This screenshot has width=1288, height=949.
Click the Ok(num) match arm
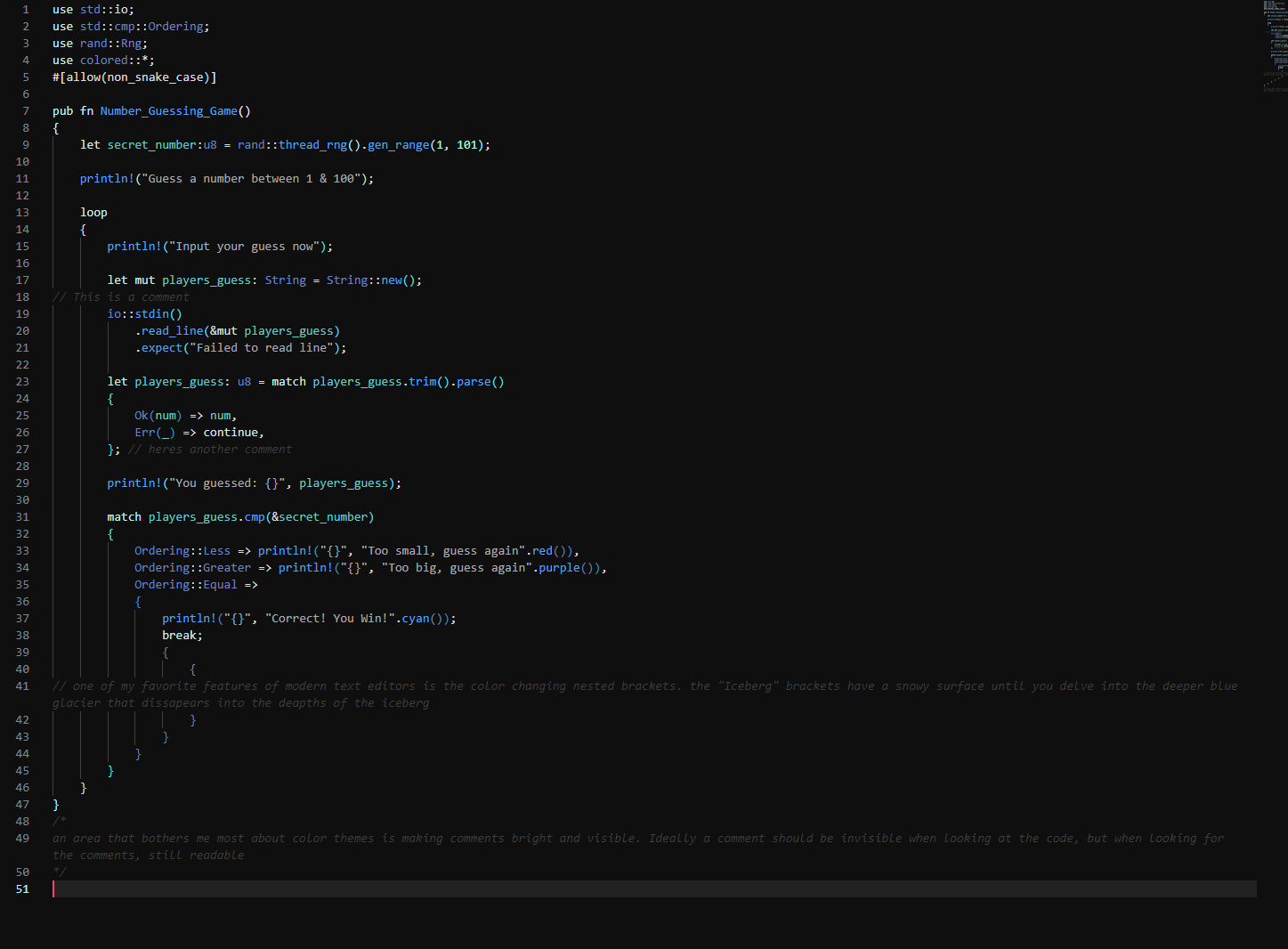pyautogui.click(x=157, y=415)
